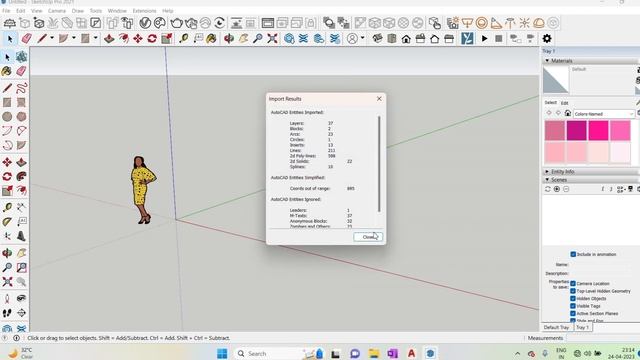Toggle Visible Tags checkbox
Screen dimensions: 640x360
[x=573, y=306]
